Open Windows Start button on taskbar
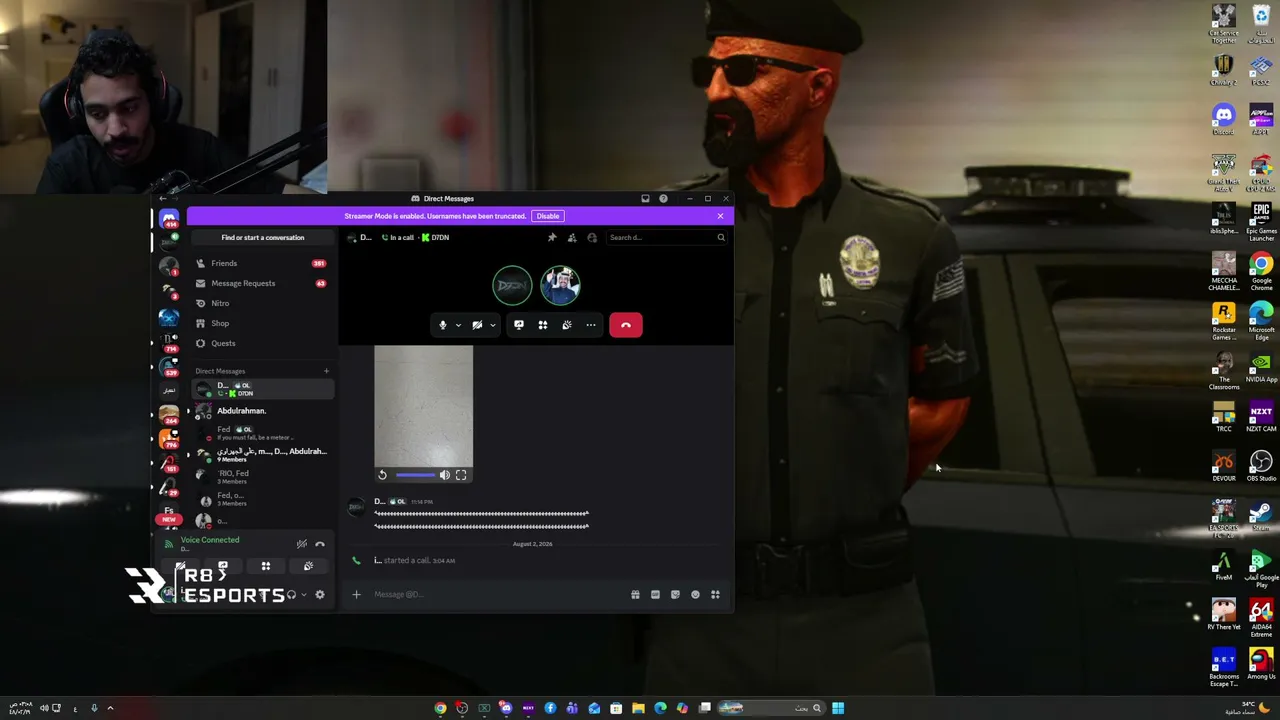 click(838, 708)
